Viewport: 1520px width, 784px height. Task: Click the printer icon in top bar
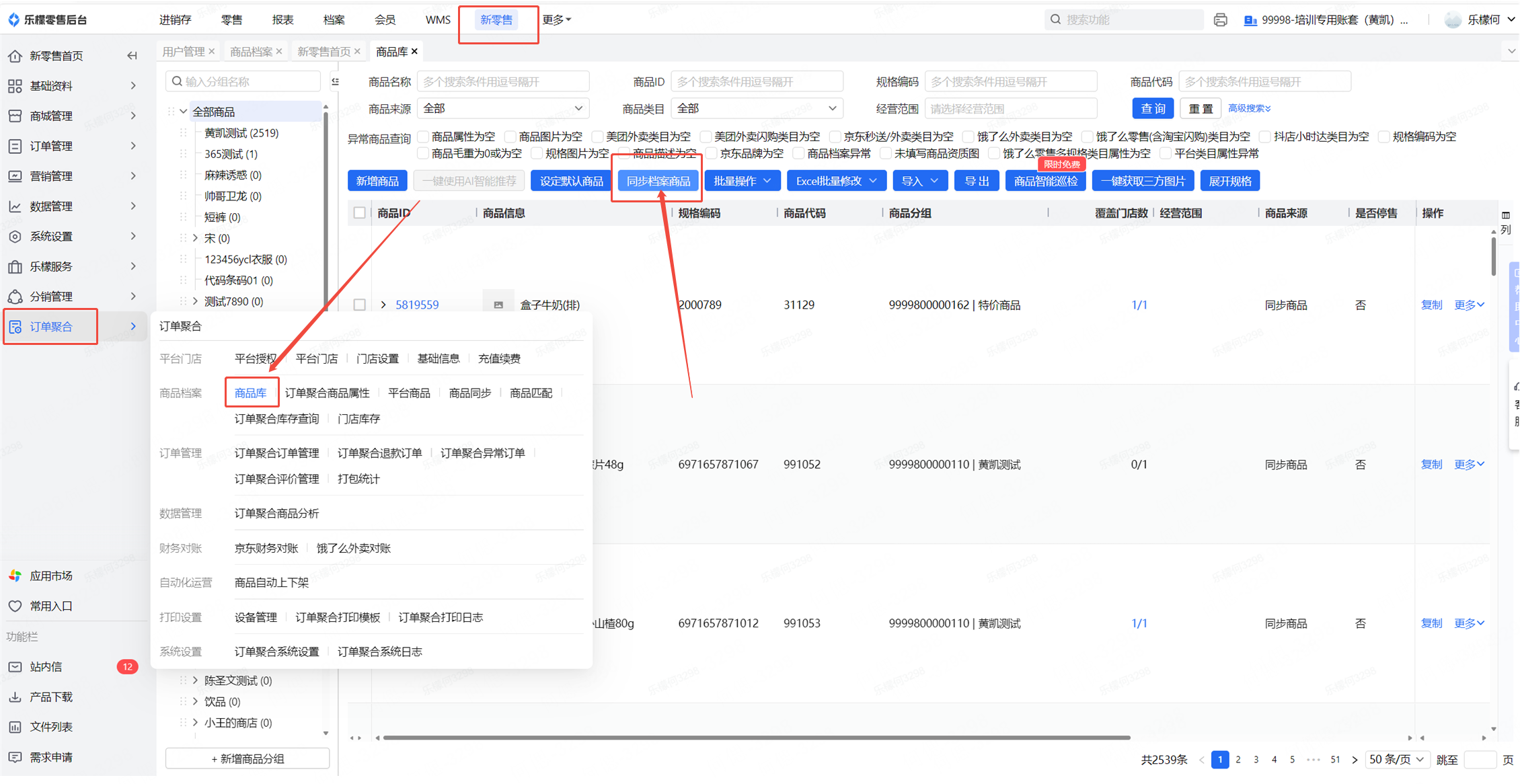click(1220, 19)
